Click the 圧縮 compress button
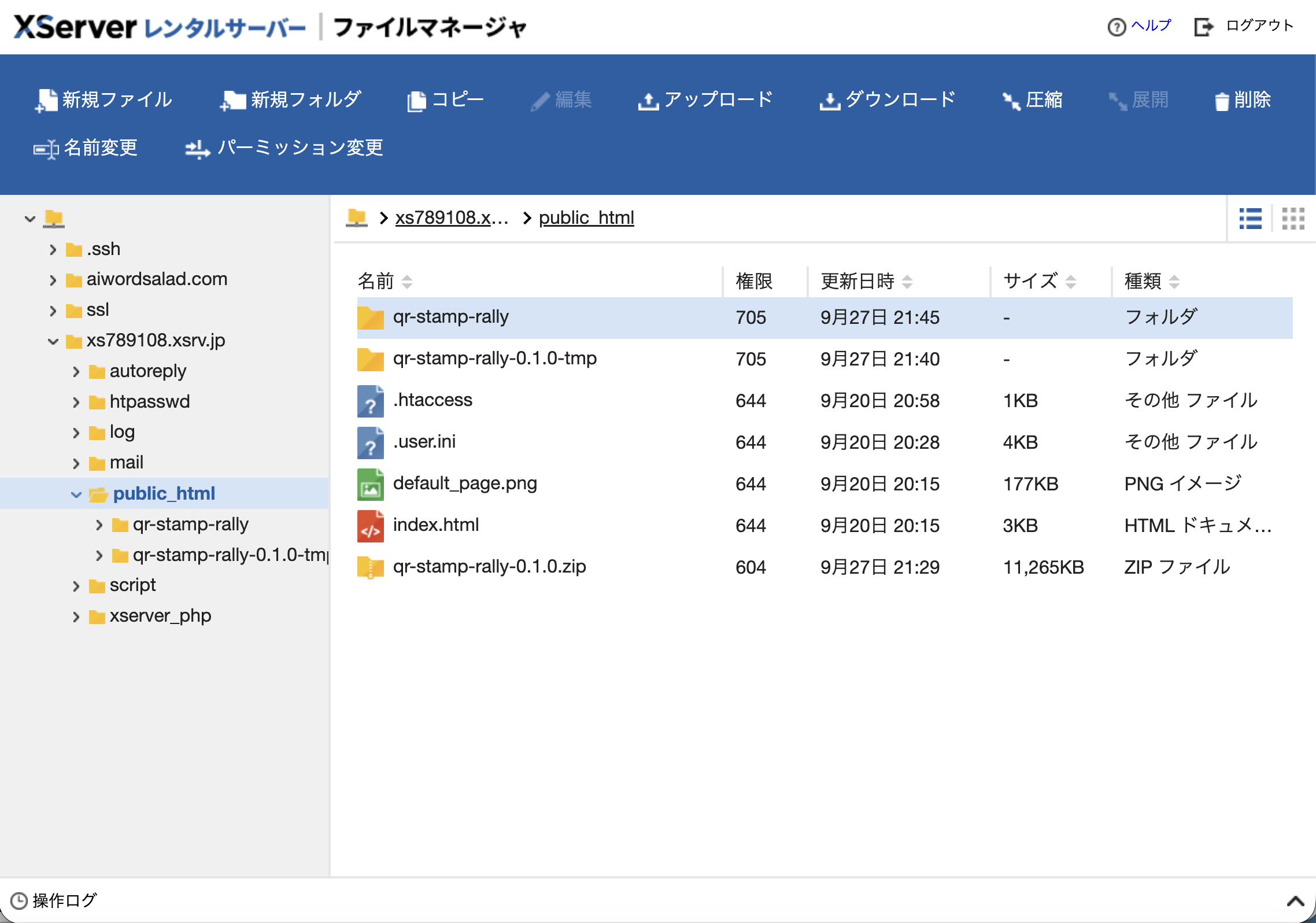This screenshot has width=1316, height=923. click(1032, 100)
